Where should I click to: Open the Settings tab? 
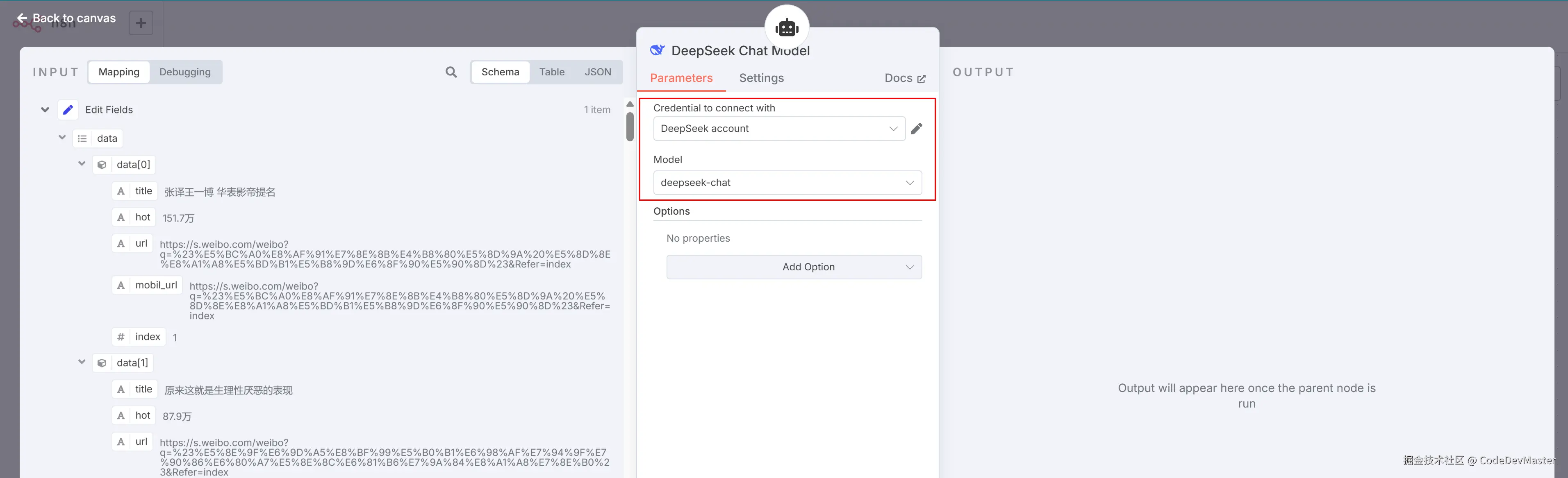761,78
